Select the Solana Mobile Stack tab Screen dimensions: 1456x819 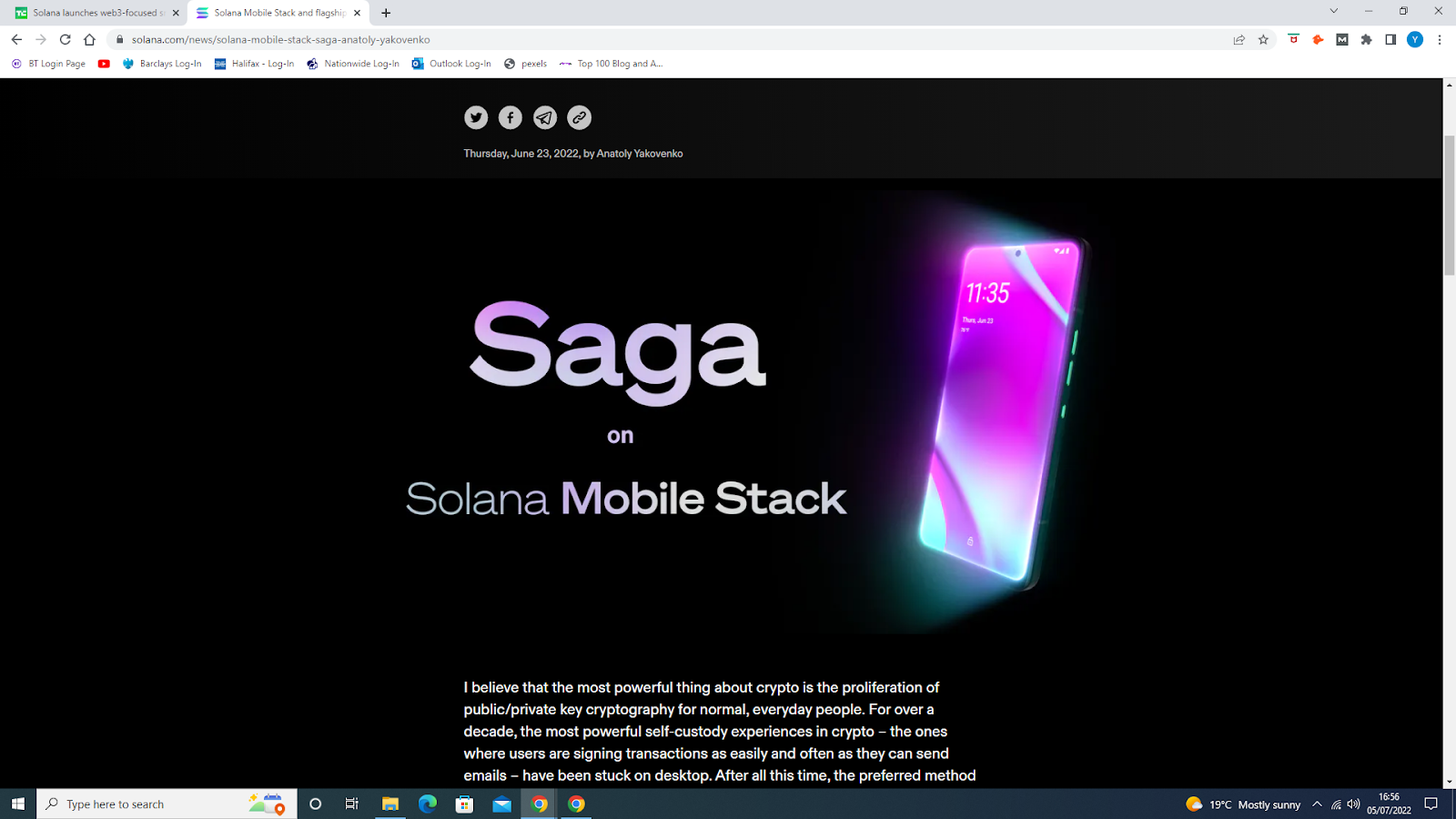(x=278, y=13)
